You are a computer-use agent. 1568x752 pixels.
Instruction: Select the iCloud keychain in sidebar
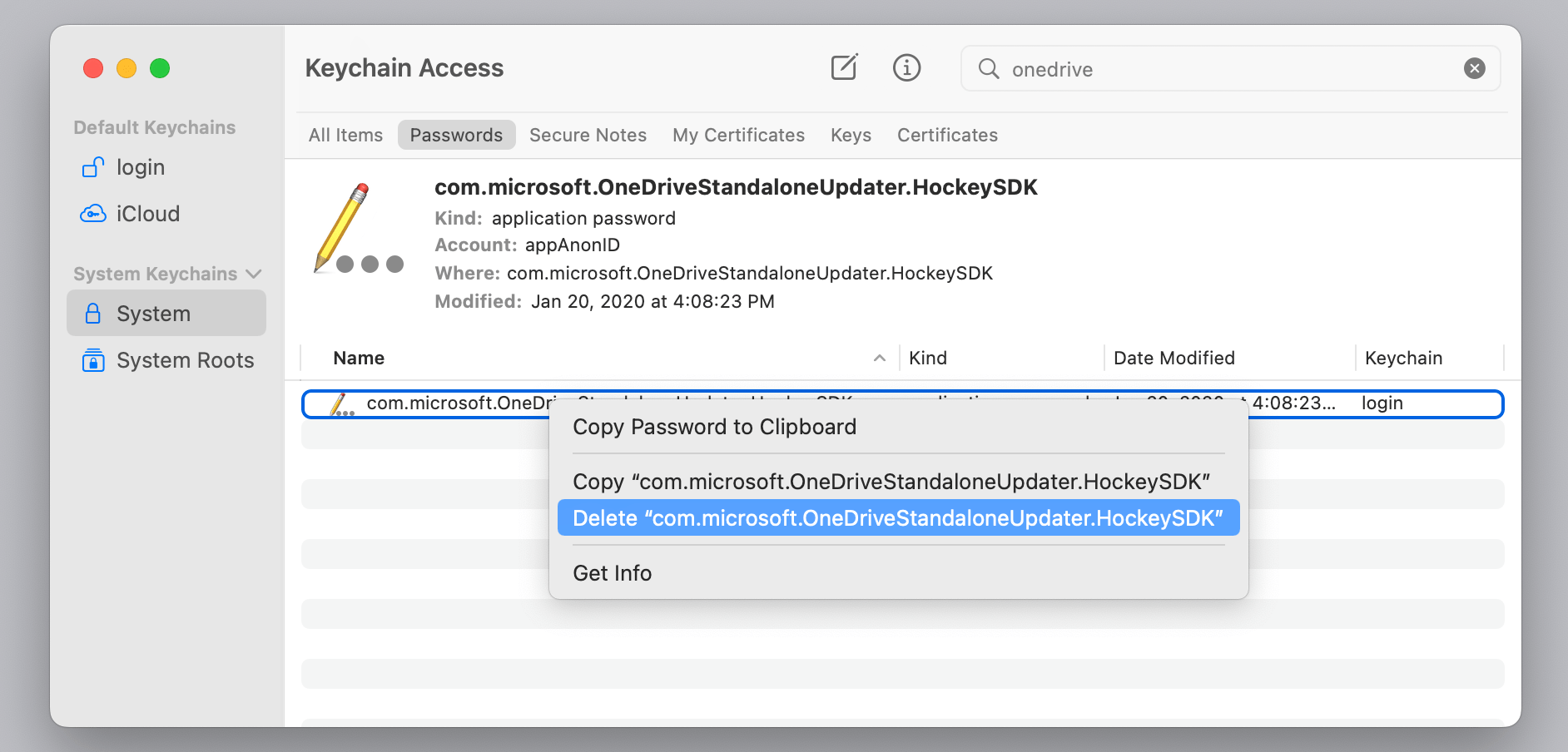pyautogui.click(x=166, y=214)
